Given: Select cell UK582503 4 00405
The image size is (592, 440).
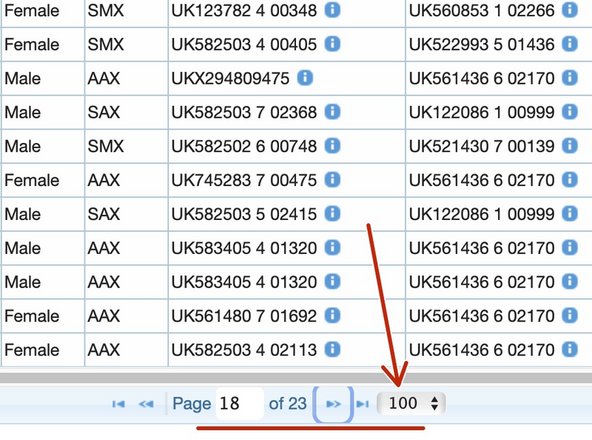Looking at the screenshot, I should [287, 44].
